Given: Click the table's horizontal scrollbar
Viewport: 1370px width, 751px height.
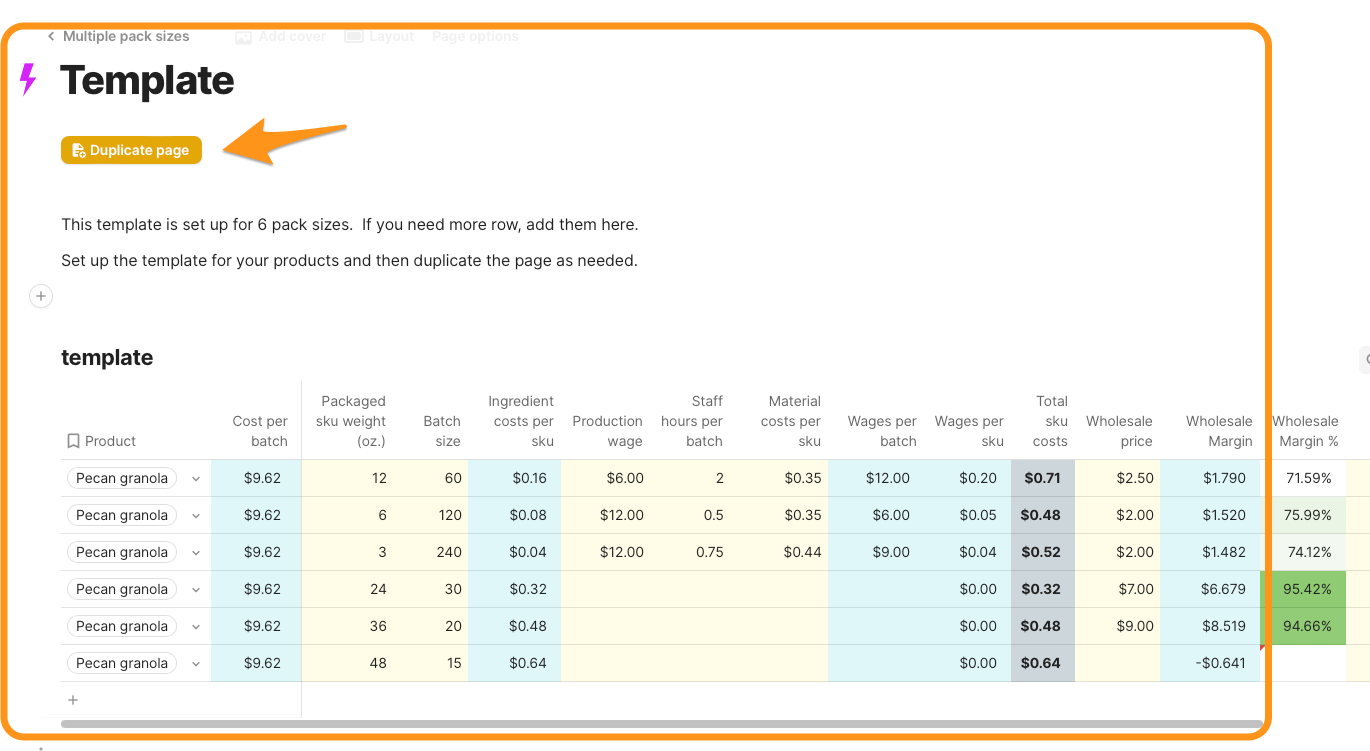Looking at the screenshot, I should point(662,723).
